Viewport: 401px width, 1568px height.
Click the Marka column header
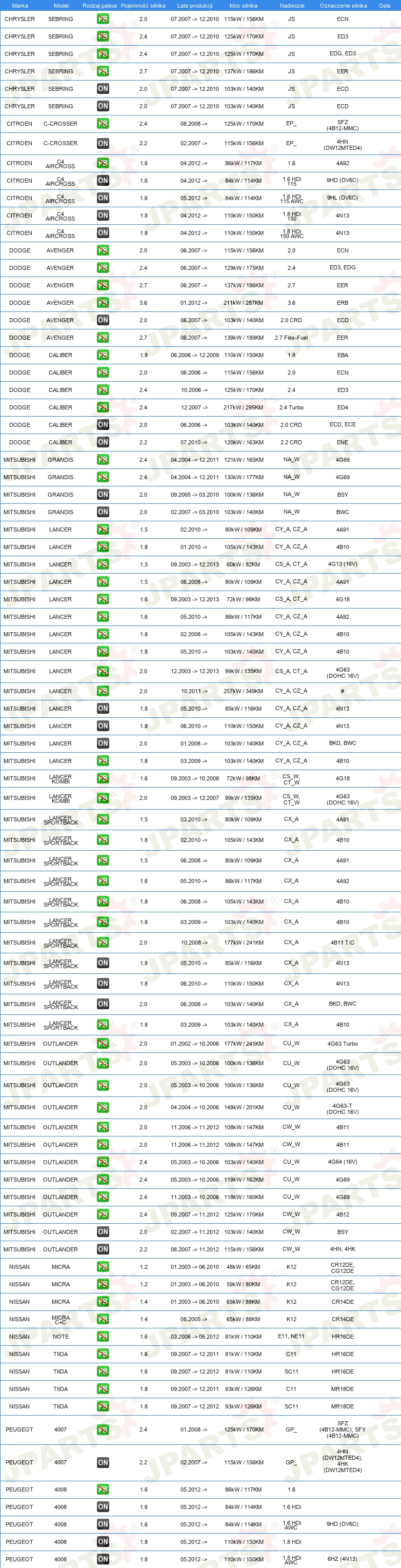[20, 6]
